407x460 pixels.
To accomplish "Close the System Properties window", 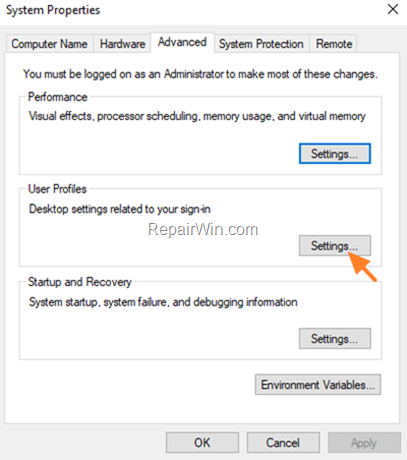I will point(393,9).
